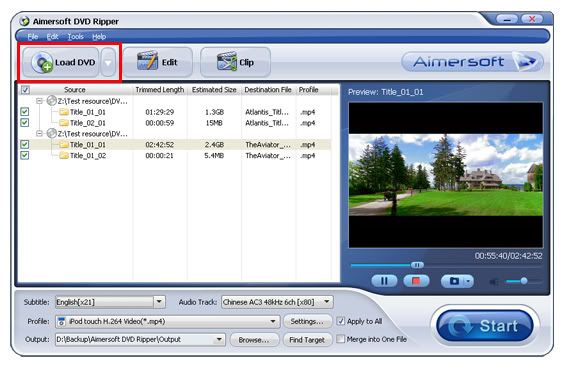
Task: Toggle the select-all checkbox in header
Action: (x=25, y=90)
